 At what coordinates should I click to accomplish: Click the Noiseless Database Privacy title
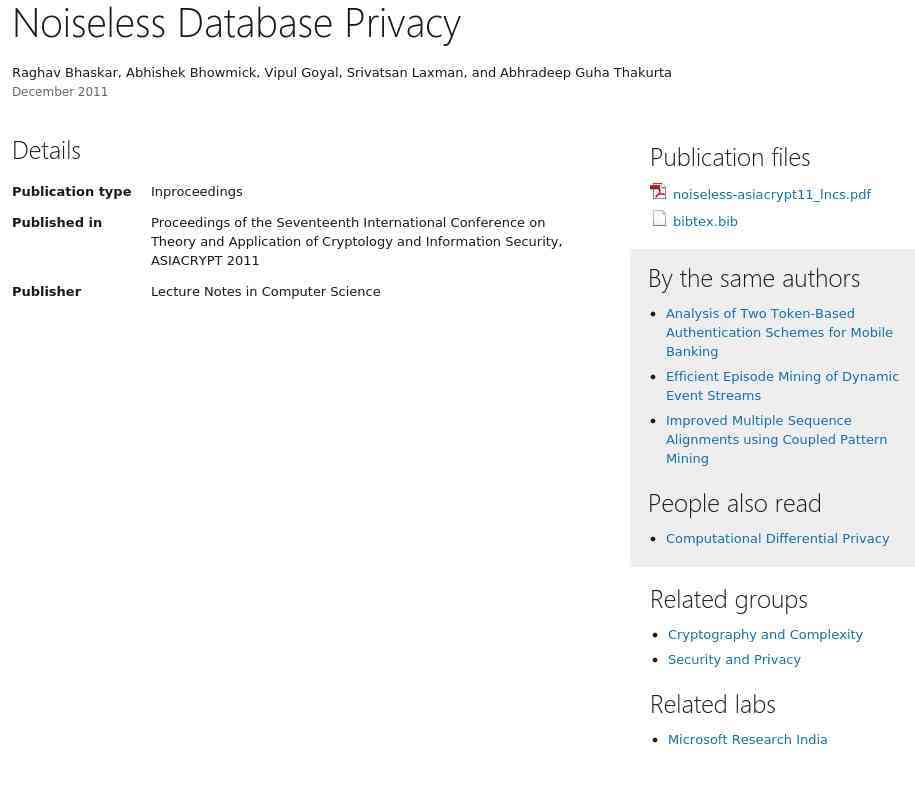pos(236,25)
